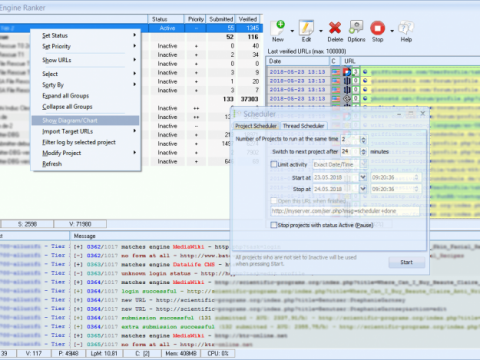Switch to Thread Scheduler tab
The image size is (480, 360).
pyautogui.click(x=303, y=126)
